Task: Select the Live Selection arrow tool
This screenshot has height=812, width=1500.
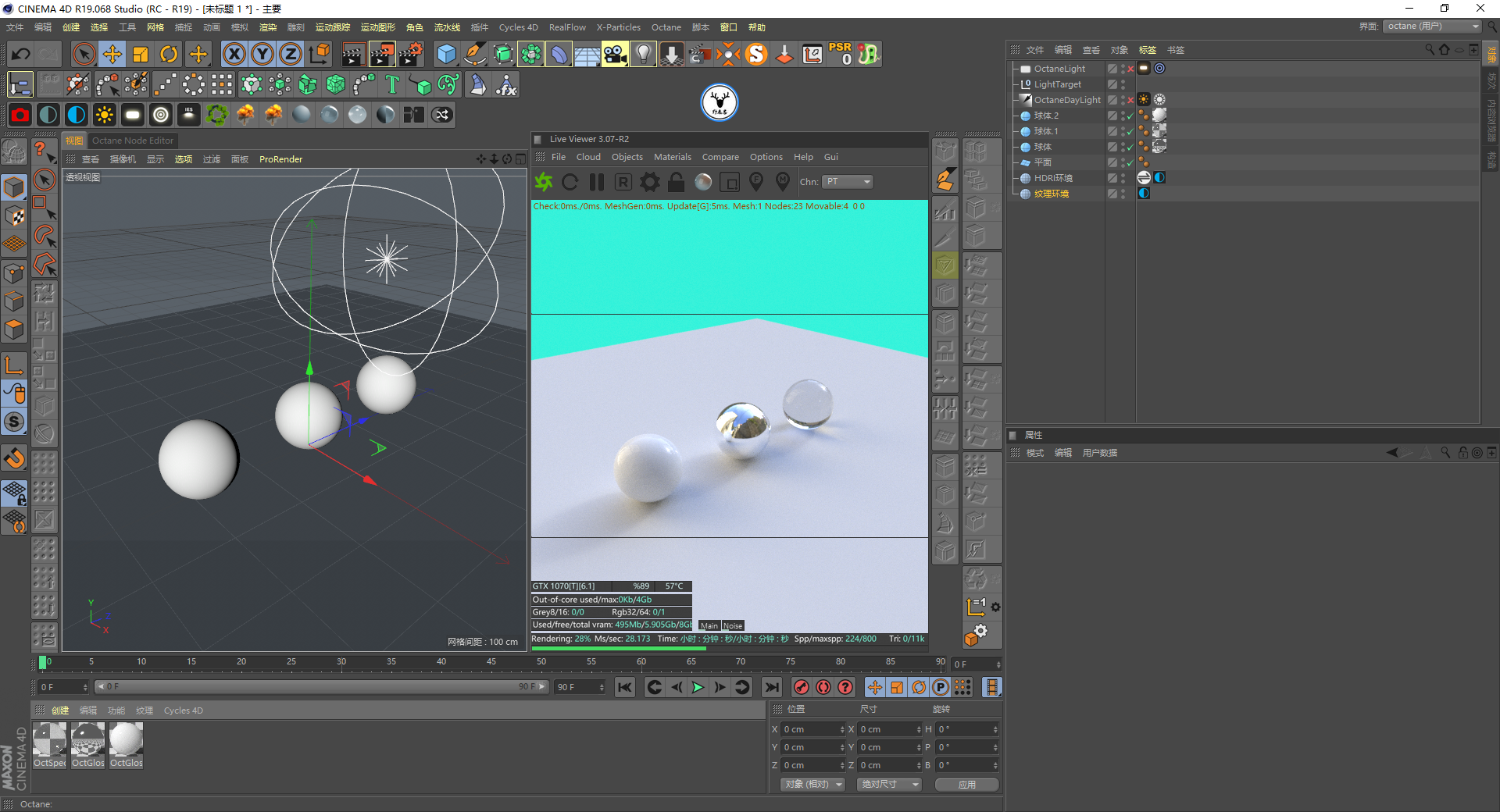Action: [x=84, y=54]
